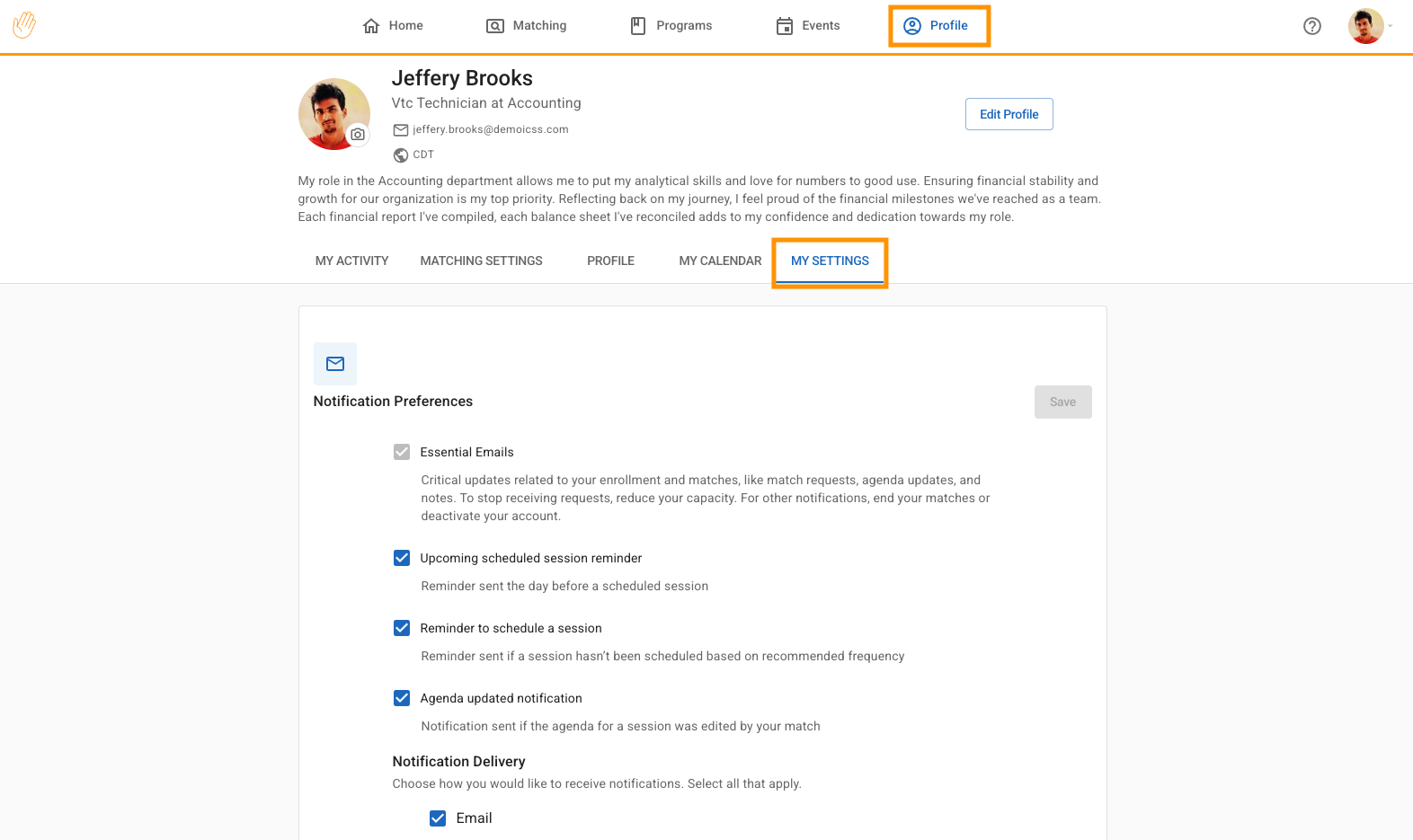The width and height of the screenshot is (1413, 840).
Task: Open the Programs section
Action: pos(671,26)
